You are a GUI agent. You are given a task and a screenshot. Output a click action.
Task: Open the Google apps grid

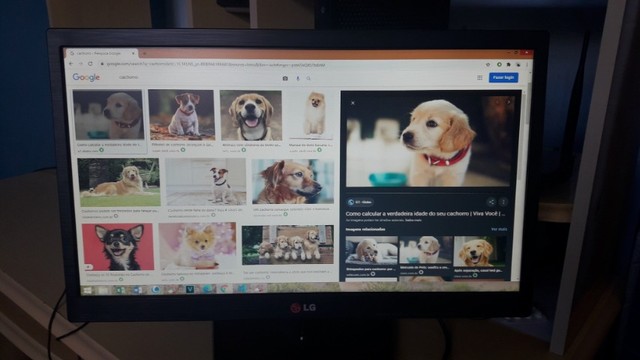click(x=480, y=78)
